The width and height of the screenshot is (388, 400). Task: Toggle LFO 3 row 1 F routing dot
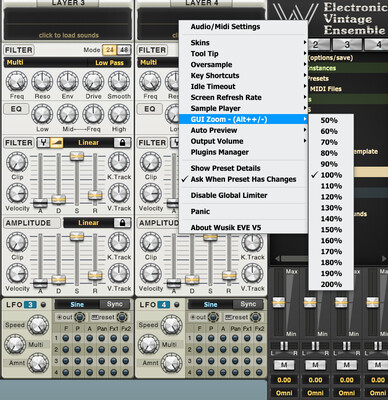[x=66, y=338]
